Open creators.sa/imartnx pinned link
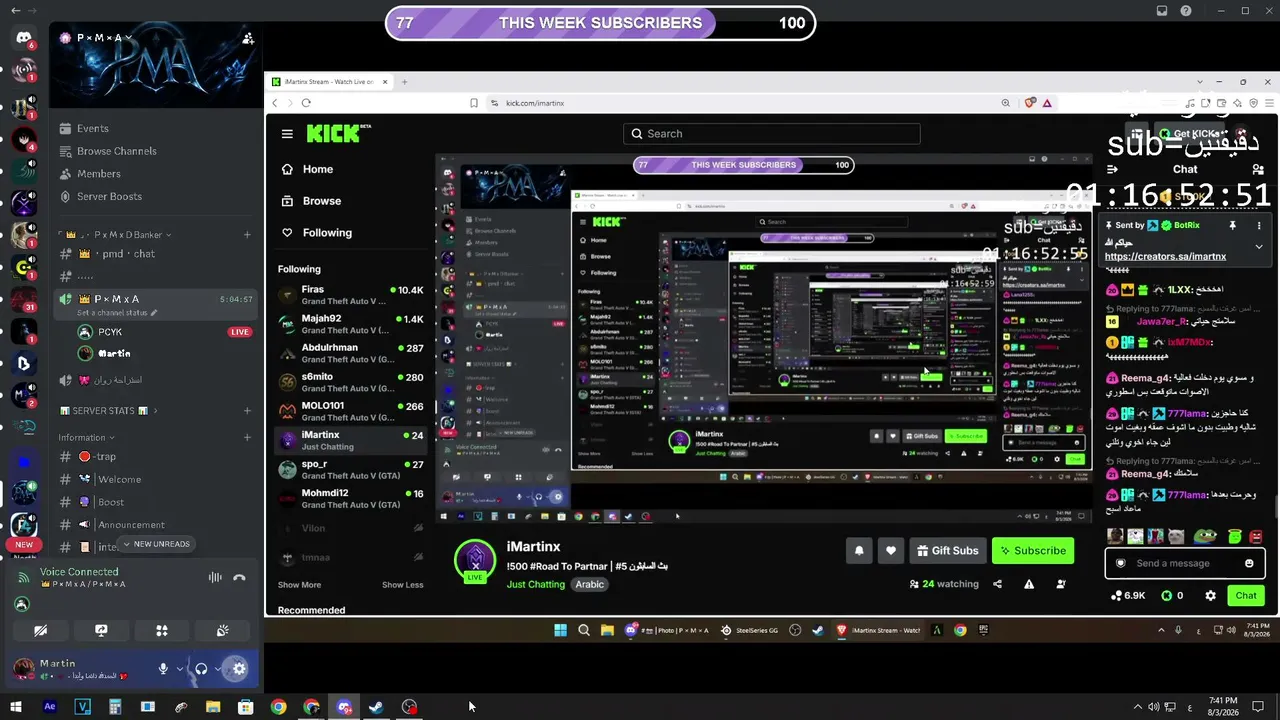1280x720 pixels. point(1165,257)
